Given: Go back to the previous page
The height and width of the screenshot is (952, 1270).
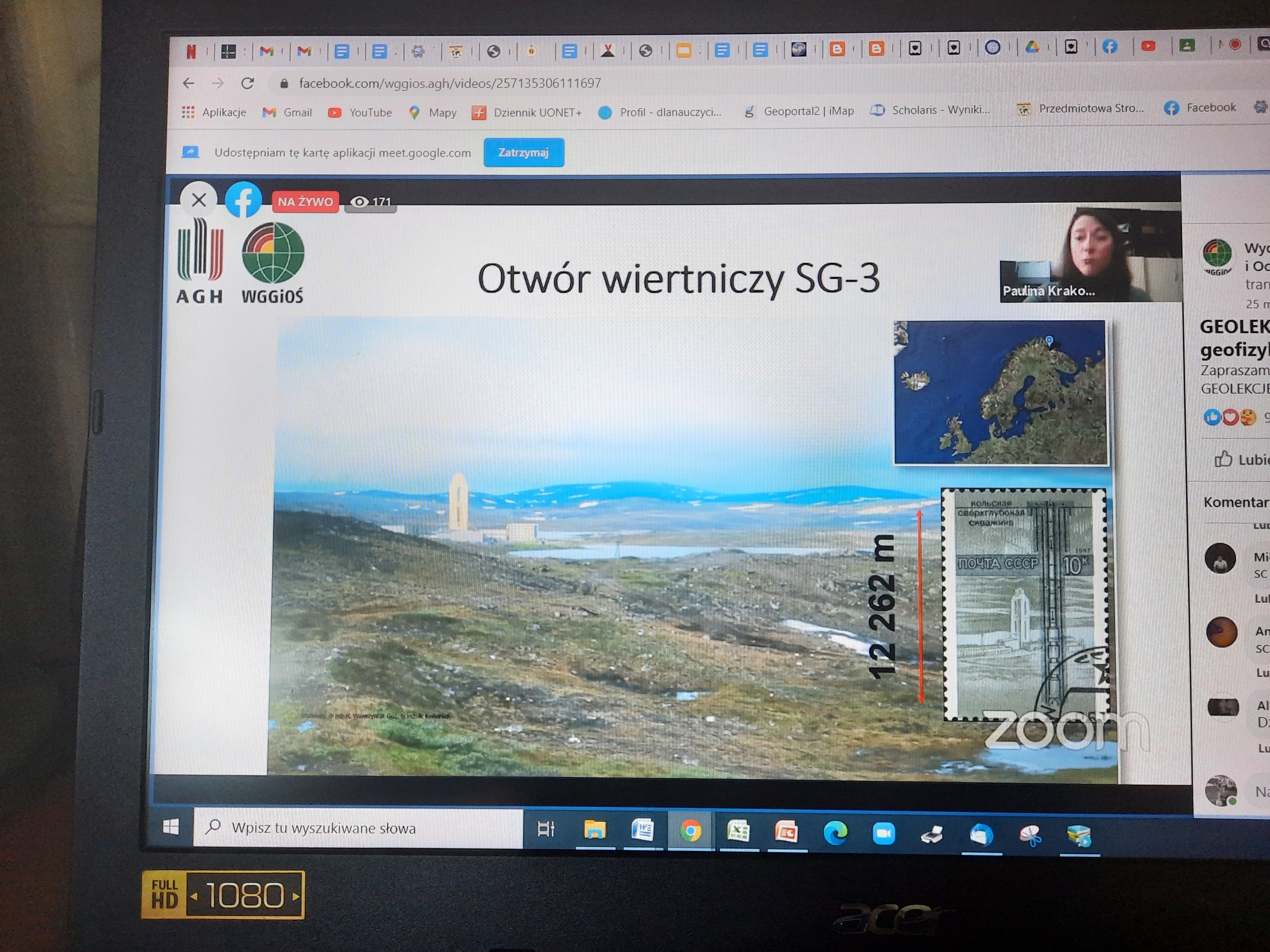Looking at the screenshot, I should pyautogui.click(x=188, y=83).
